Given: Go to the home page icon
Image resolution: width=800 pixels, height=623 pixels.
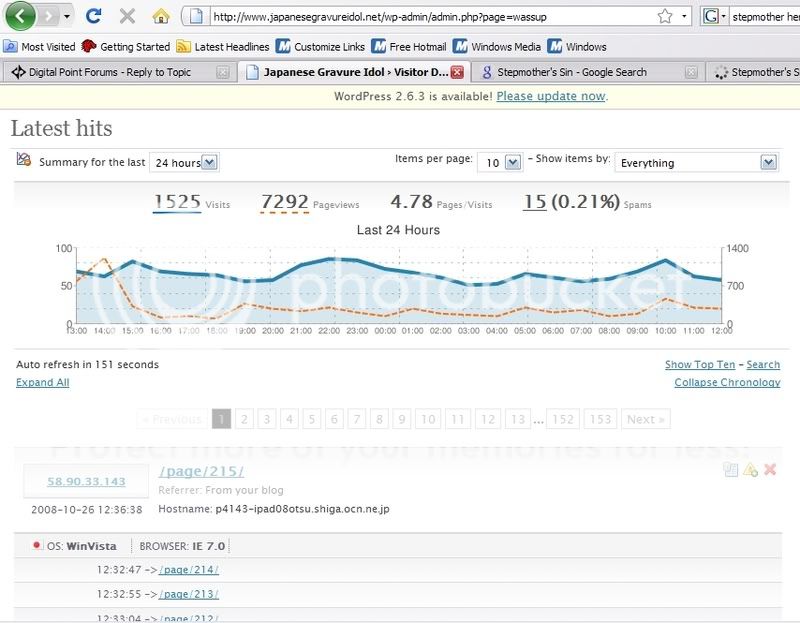Looking at the screenshot, I should (x=161, y=16).
